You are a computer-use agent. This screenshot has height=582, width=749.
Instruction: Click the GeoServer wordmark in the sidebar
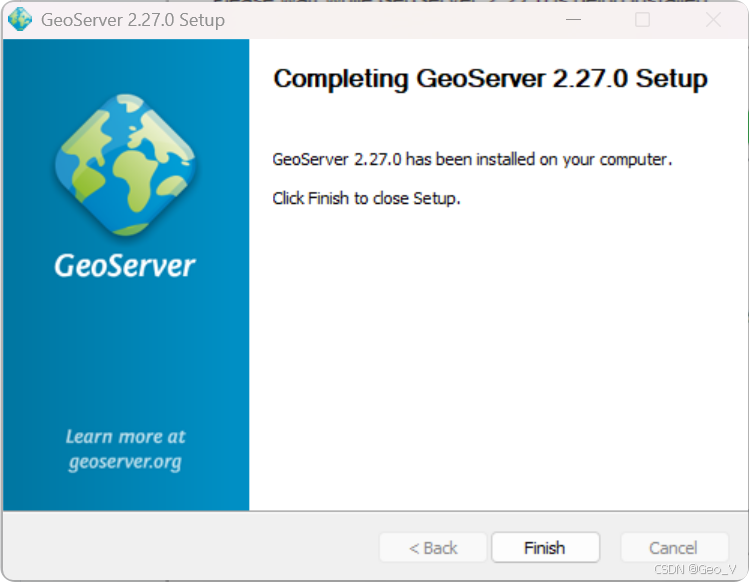(x=125, y=266)
